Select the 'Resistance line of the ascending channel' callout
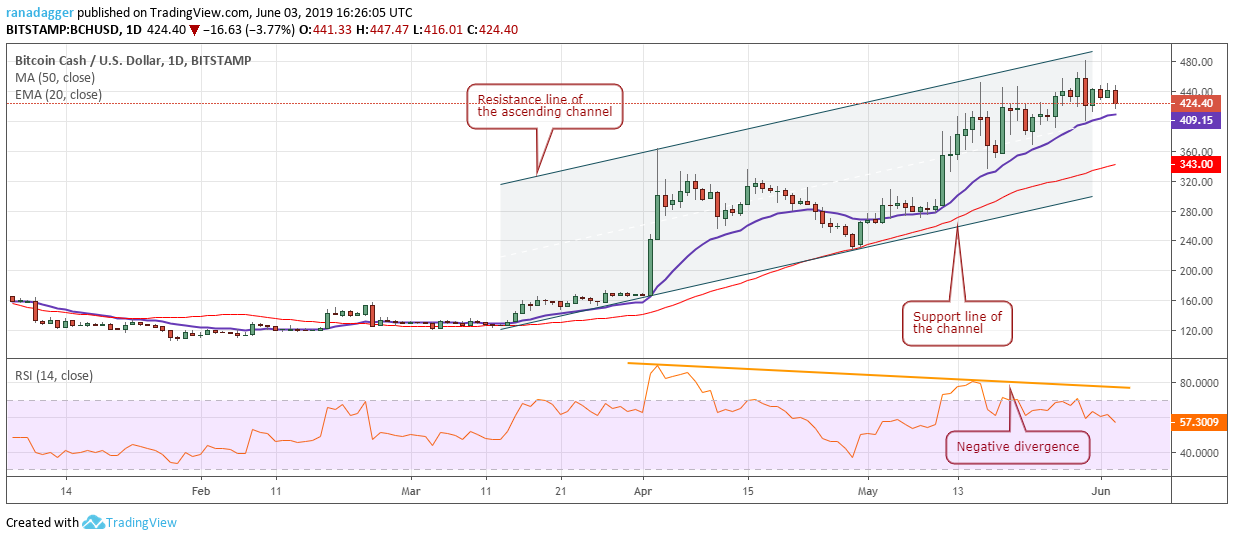Viewport: 1234px width, 540px height. coord(545,106)
